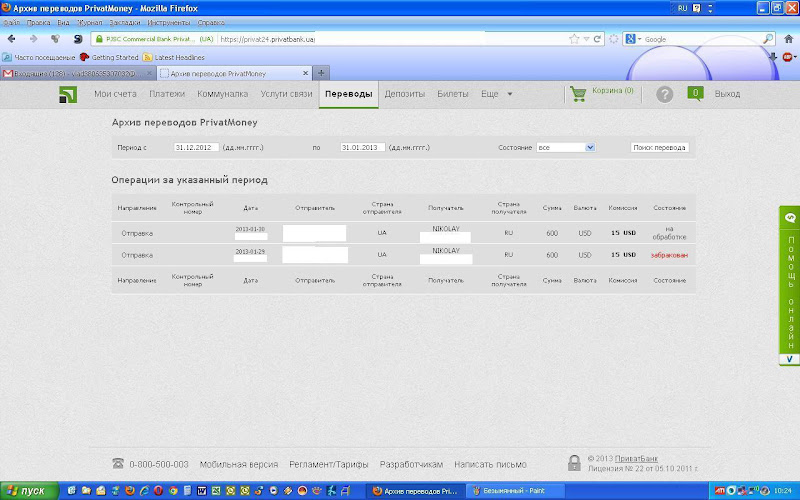This screenshot has width=800, height=500.
Task: Open the Getting Started bookmark
Action: point(109,57)
